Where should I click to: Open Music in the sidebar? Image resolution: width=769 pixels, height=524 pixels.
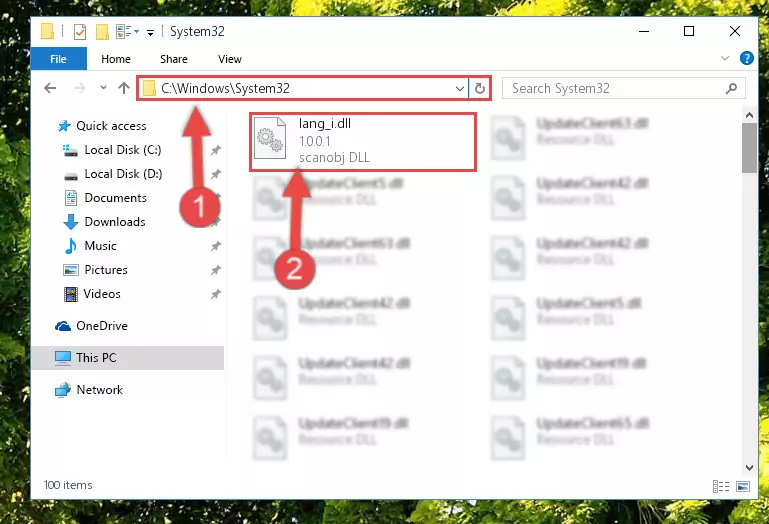pyautogui.click(x=100, y=246)
